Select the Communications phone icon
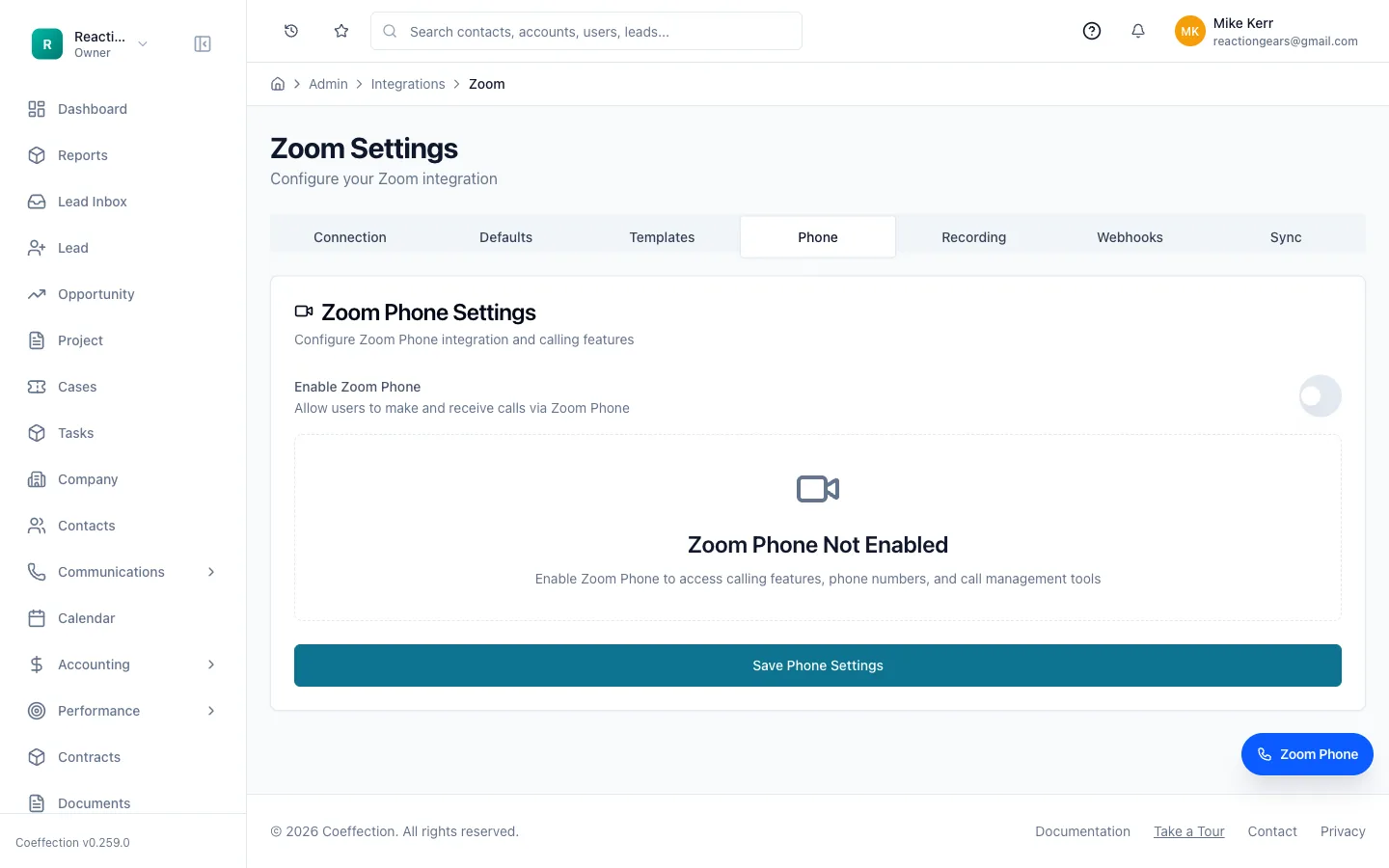 click(37, 572)
